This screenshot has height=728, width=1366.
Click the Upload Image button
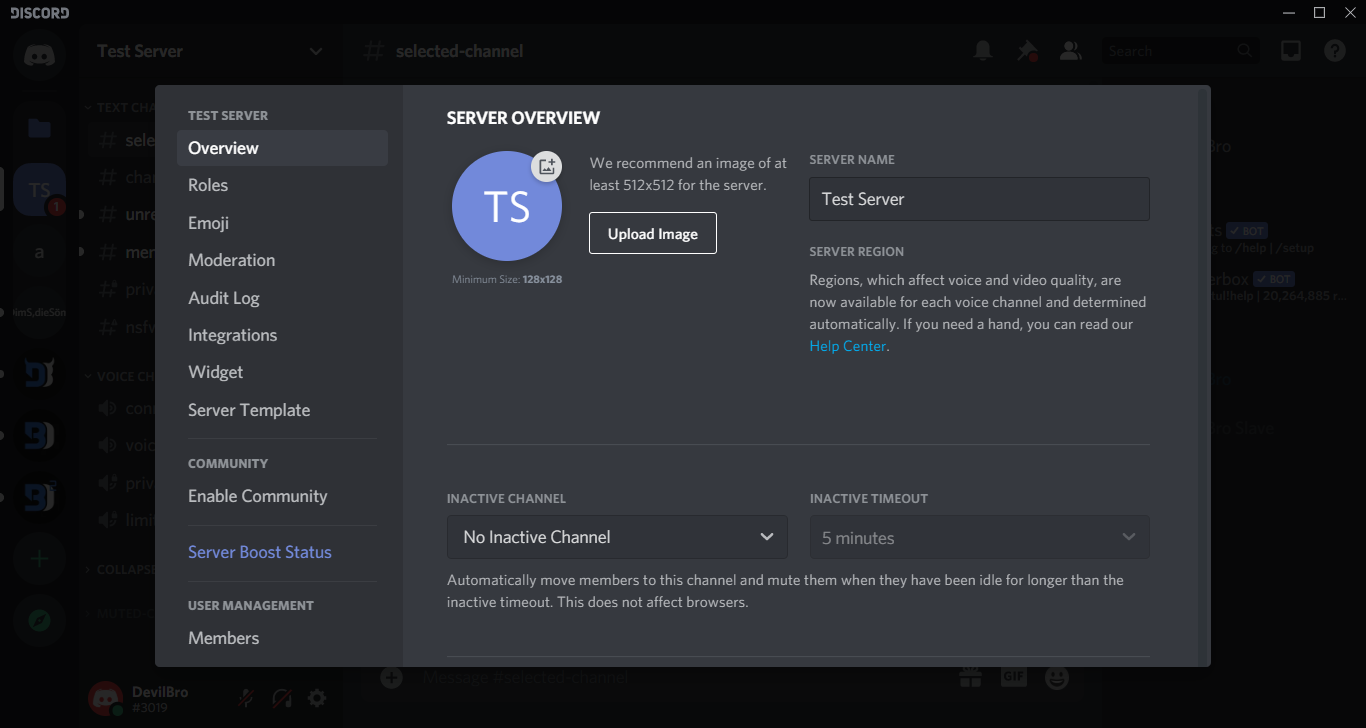tap(653, 233)
